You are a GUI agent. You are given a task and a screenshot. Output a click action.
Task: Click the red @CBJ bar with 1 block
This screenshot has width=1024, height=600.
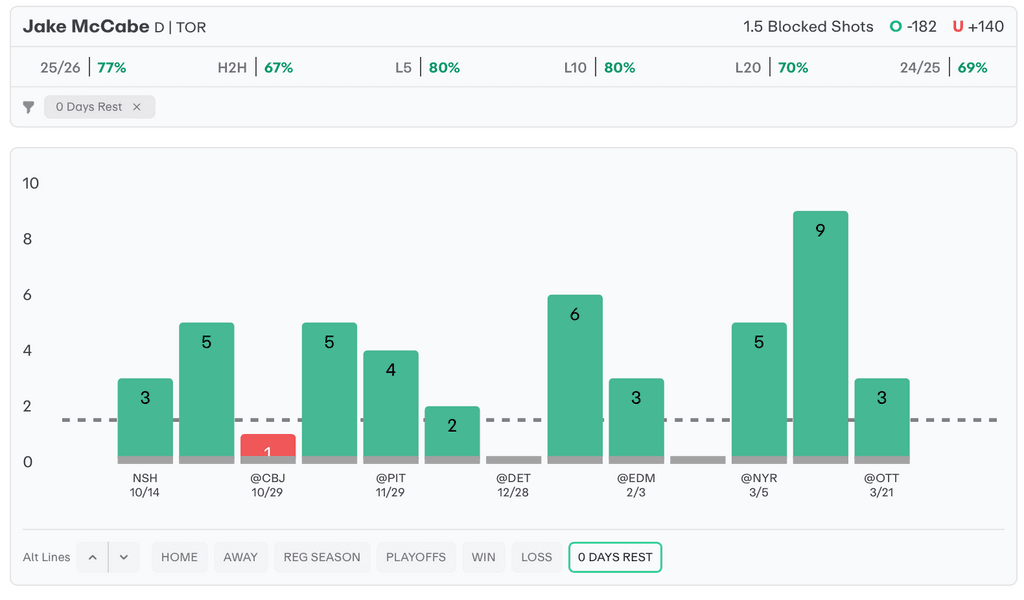pyautogui.click(x=267, y=447)
